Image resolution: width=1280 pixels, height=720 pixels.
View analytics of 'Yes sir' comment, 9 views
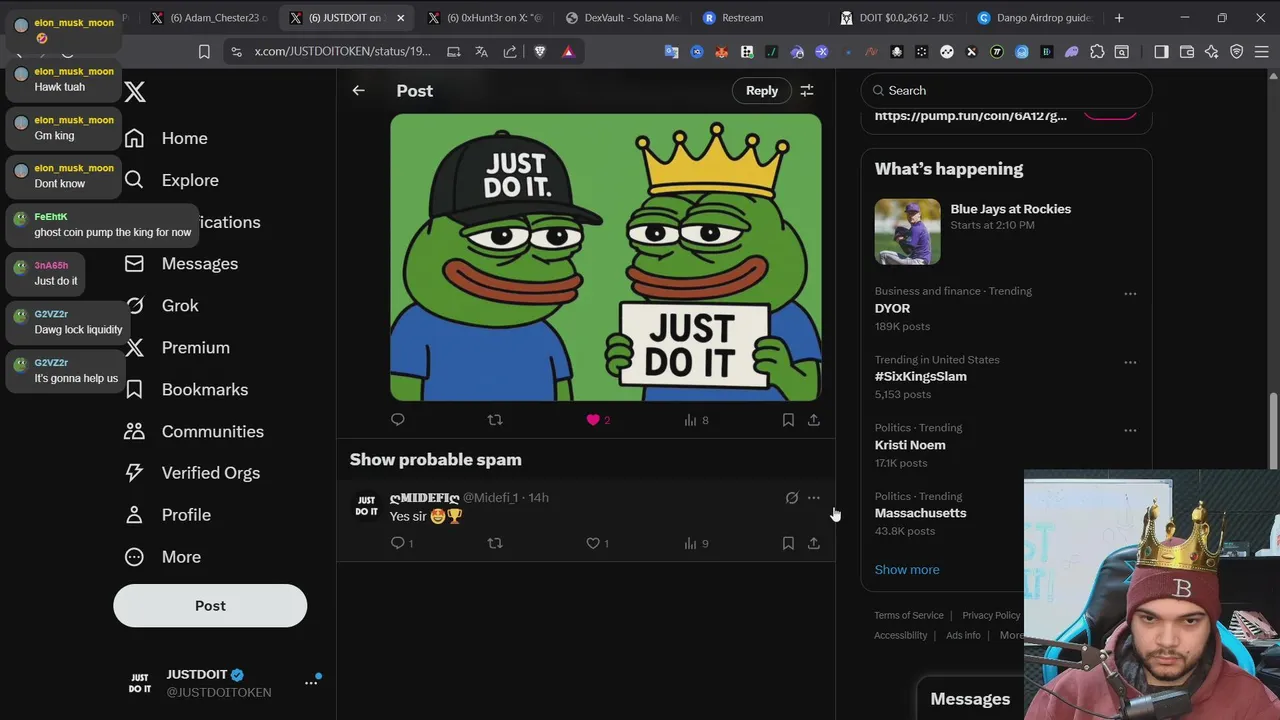click(x=696, y=543)
